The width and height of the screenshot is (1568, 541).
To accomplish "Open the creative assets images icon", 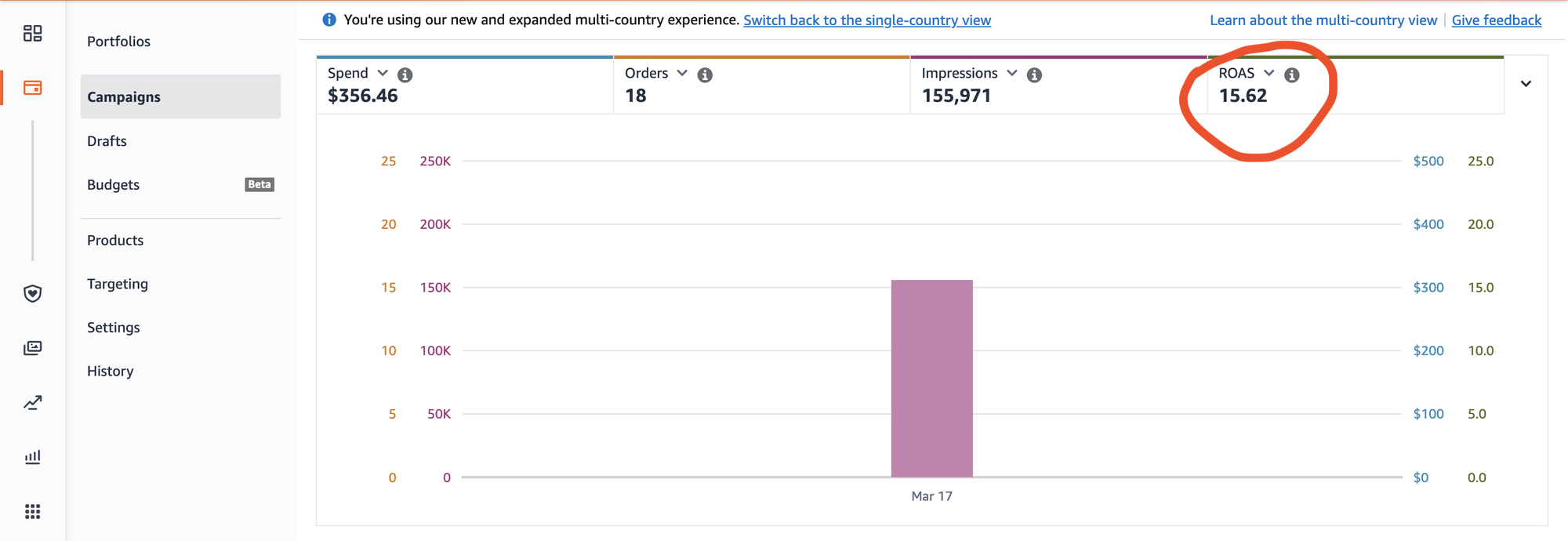I will tap(32, 348).
